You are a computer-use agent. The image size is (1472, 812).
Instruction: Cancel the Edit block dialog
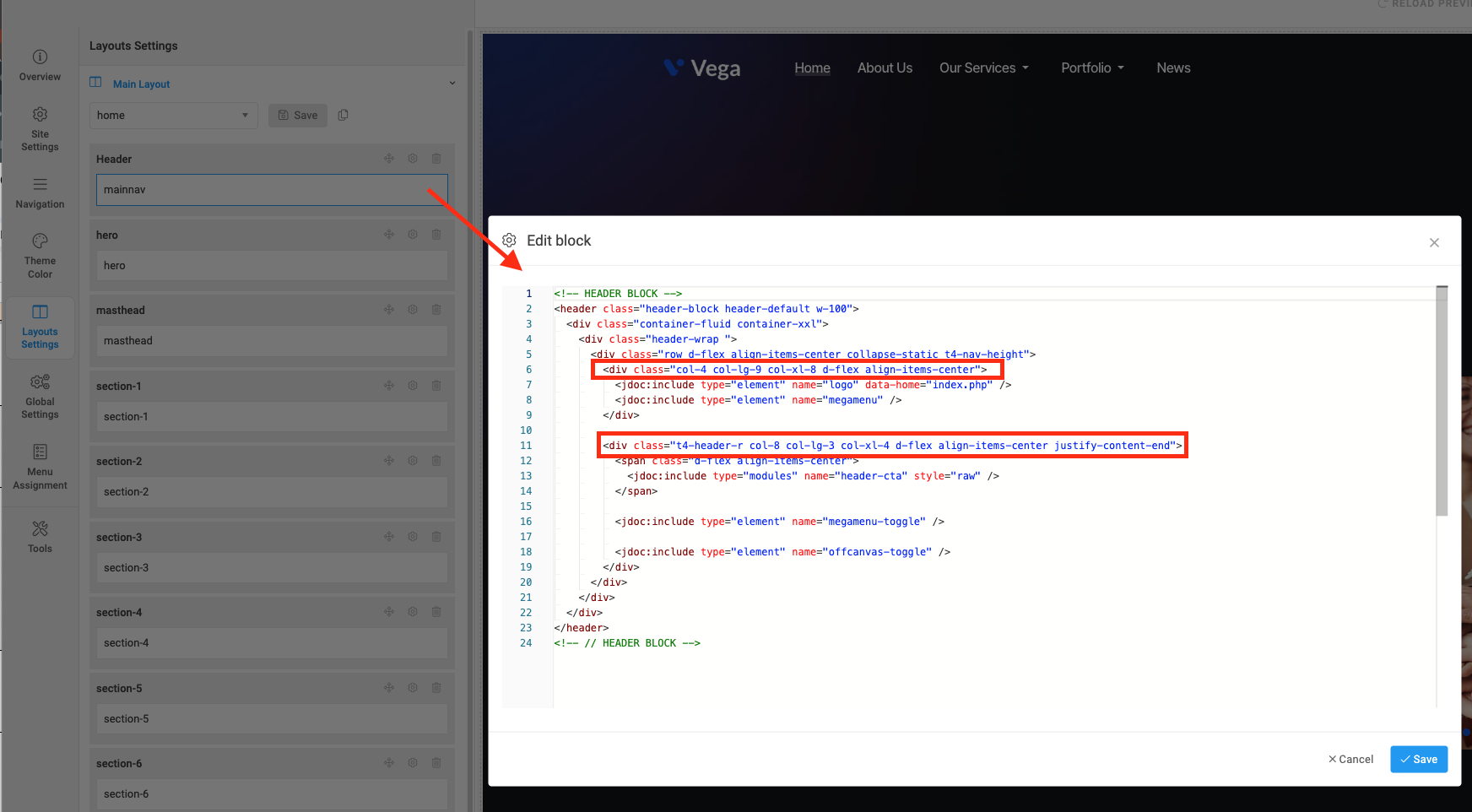click(x=1350, y=760)
